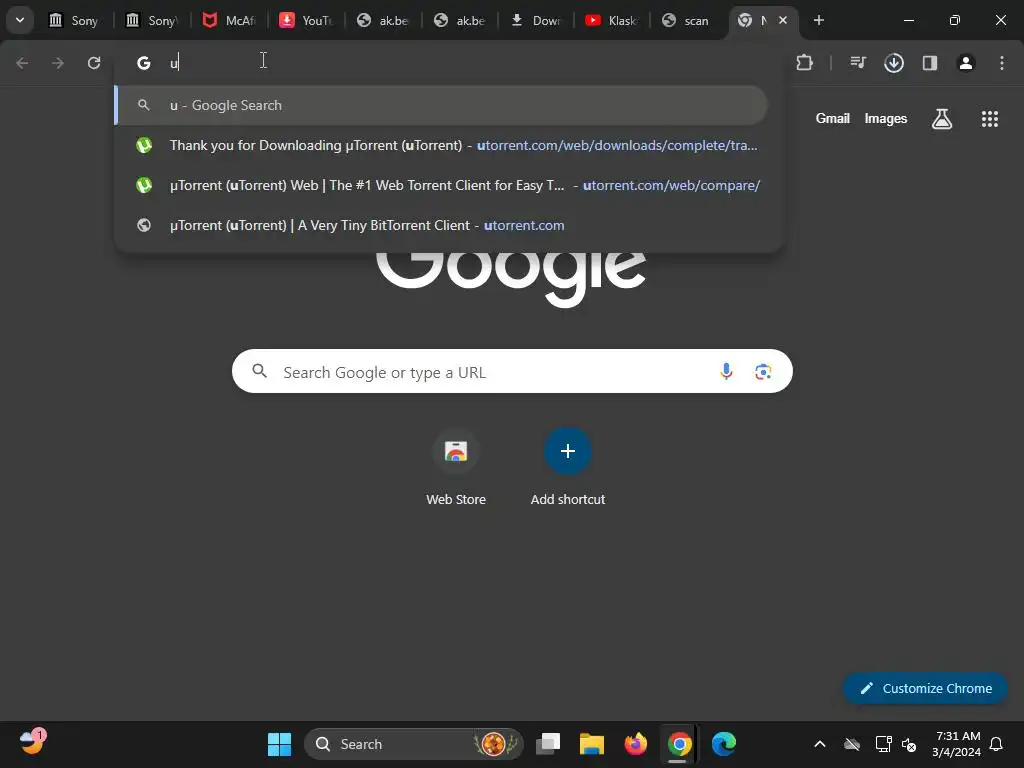The width and height of the screenshot is (1024, 768).
Task: Switch to the first Sony tab
Action: pyautogui.click(x=74, y=20)
